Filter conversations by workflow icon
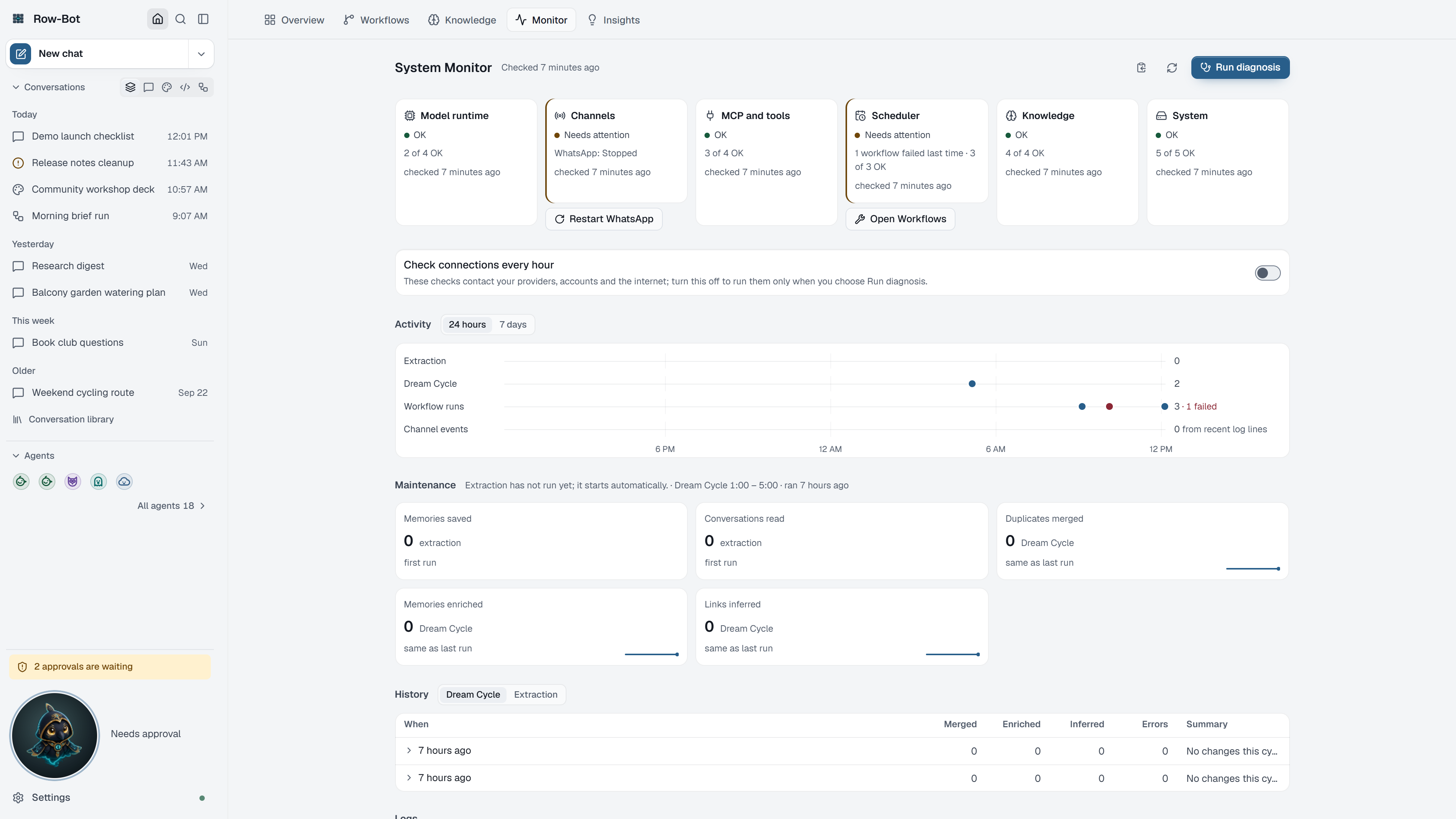The image size is (1456, 819). 203,87
